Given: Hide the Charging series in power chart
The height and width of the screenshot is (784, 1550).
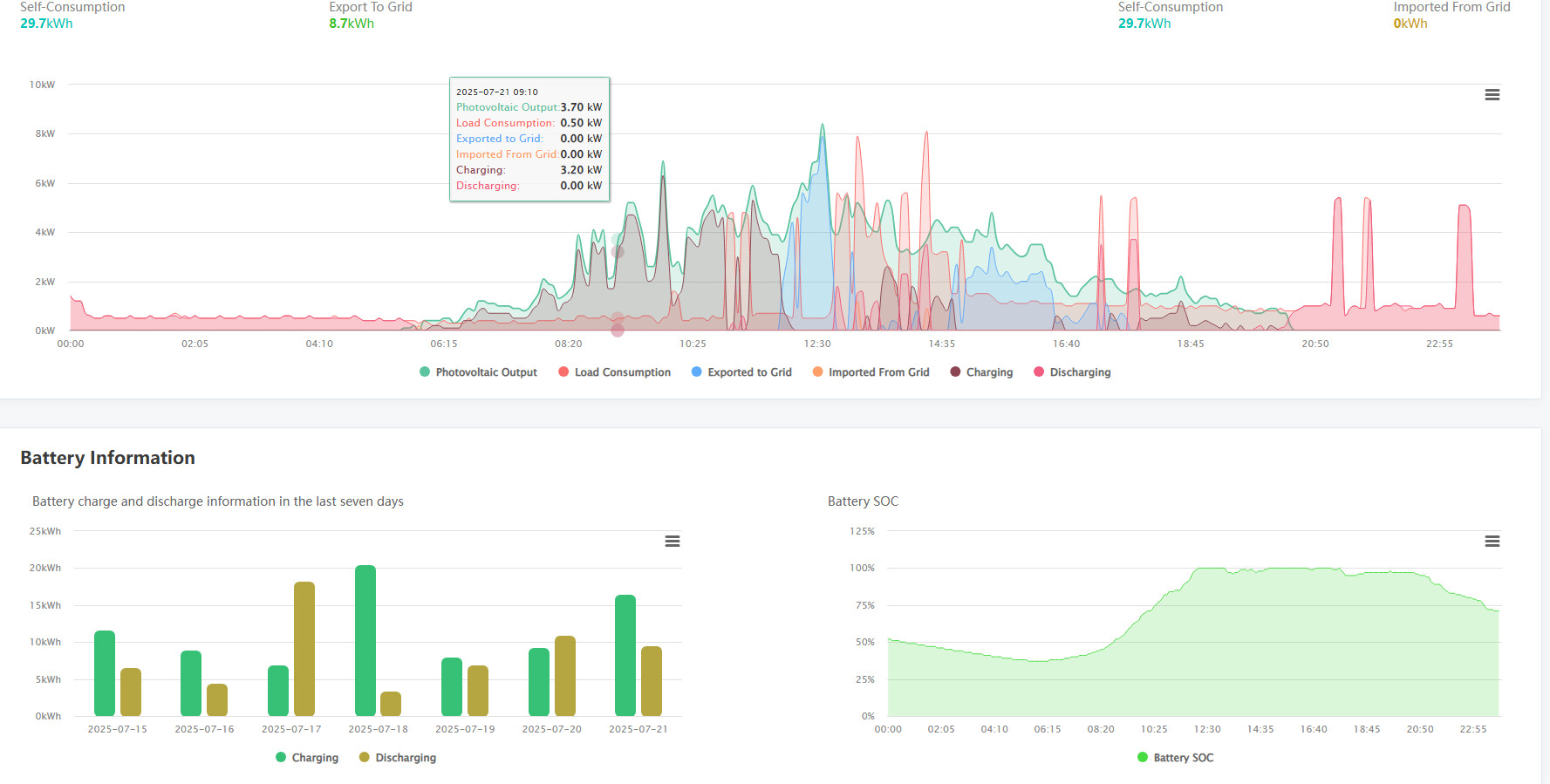Looking at the screenshot, I should pyautogui.click(x=989, y=372).
